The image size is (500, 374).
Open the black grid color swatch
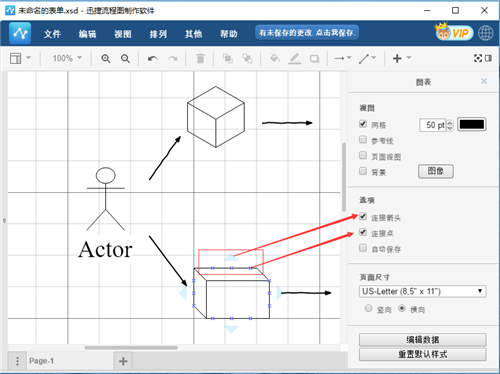click(x=472, y=124)
